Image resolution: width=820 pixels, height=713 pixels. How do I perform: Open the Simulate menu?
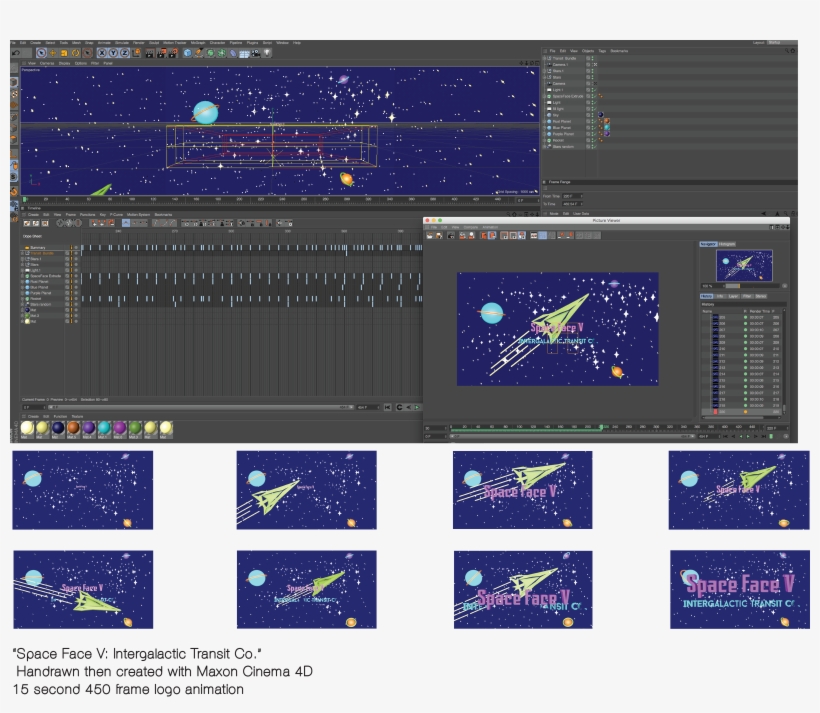[122, 43]
